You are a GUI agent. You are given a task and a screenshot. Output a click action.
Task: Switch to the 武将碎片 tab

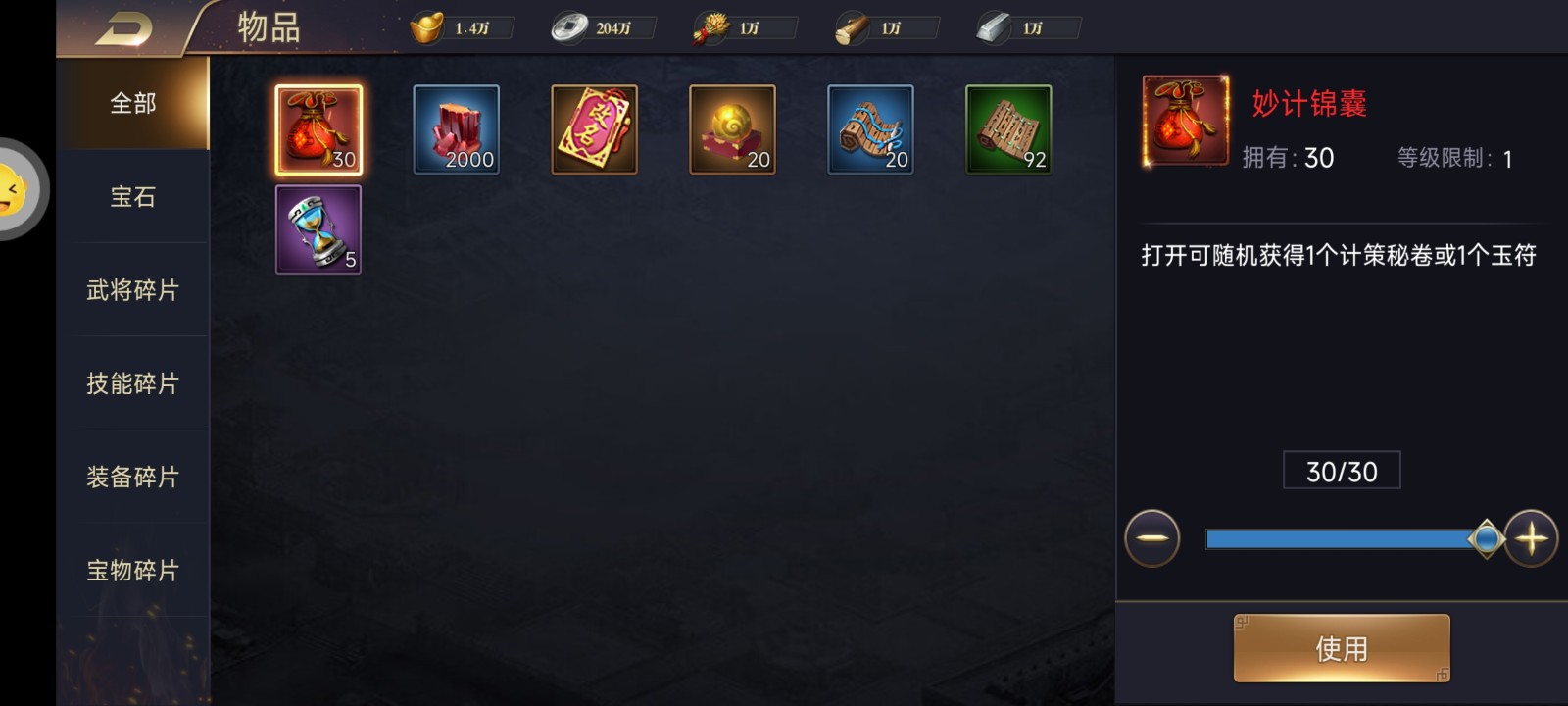click(133, 290)
